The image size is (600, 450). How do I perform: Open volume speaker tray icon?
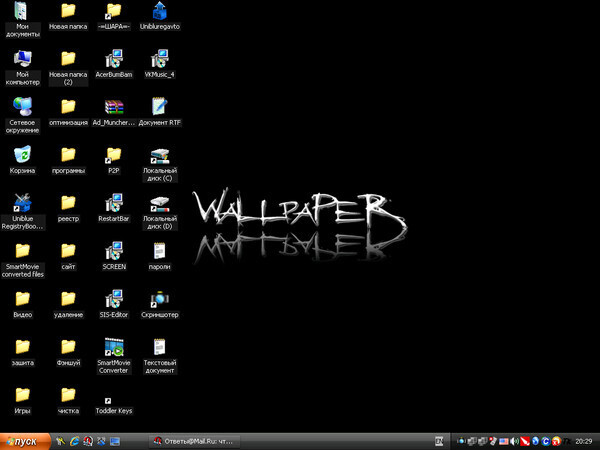(x=514, y=441)
